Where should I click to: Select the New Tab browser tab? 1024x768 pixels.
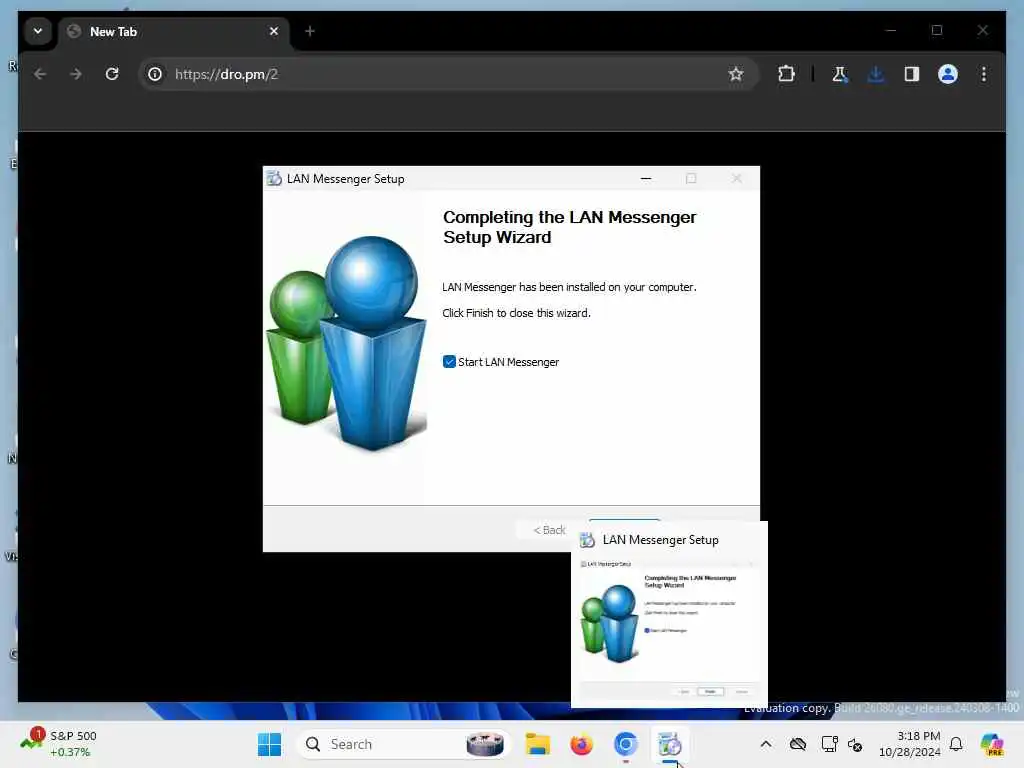pos(174,31)
